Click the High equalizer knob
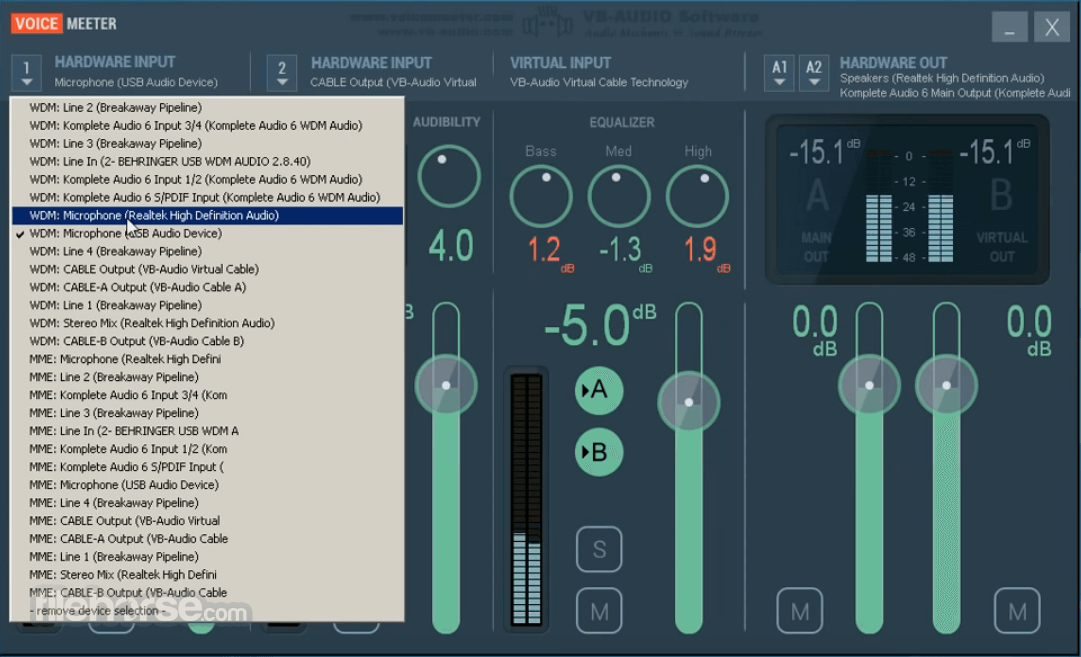The image size is (1081, 657). (697, 196)
